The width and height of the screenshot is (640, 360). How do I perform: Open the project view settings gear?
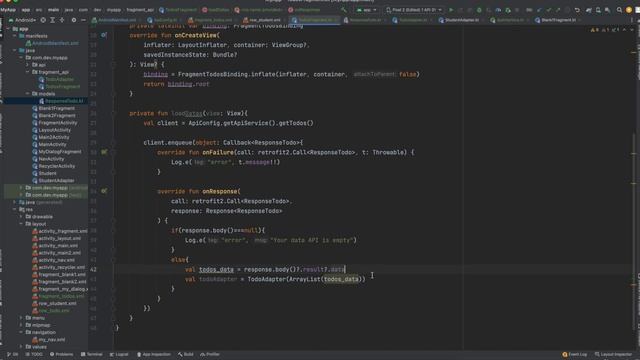(73, 20)
